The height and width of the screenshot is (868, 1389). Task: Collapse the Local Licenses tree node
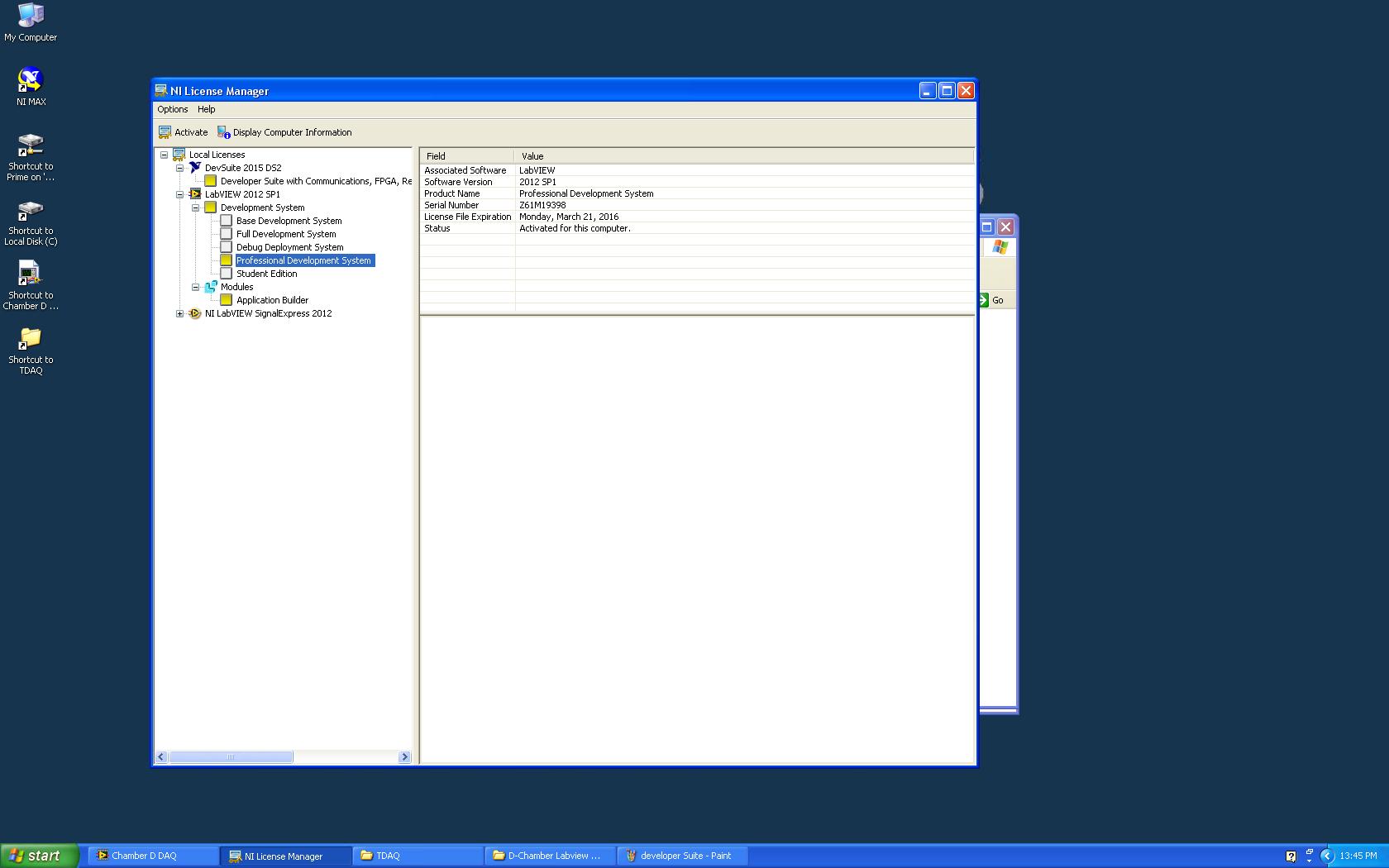click(x=164, y=155)
